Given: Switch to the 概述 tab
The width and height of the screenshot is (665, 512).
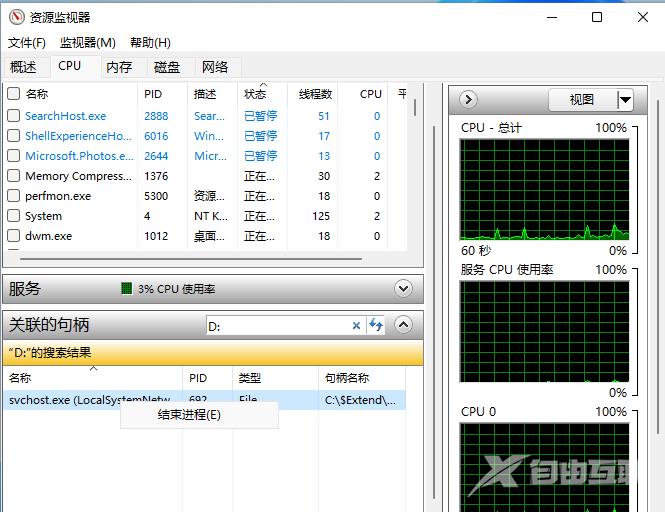Looking at the screenshot, I should pyautogui.click(x=23, y=67).
